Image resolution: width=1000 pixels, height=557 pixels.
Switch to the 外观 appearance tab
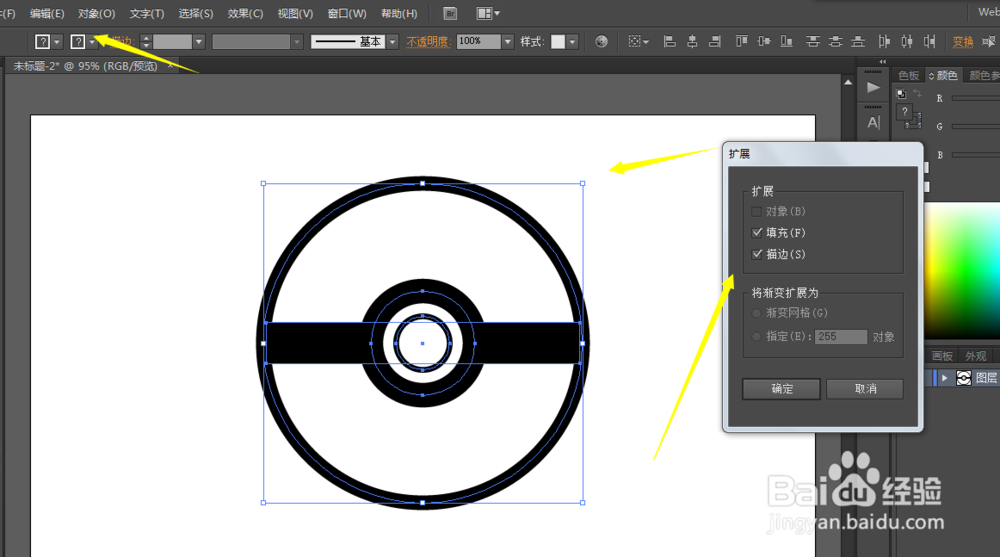[975, 356]
